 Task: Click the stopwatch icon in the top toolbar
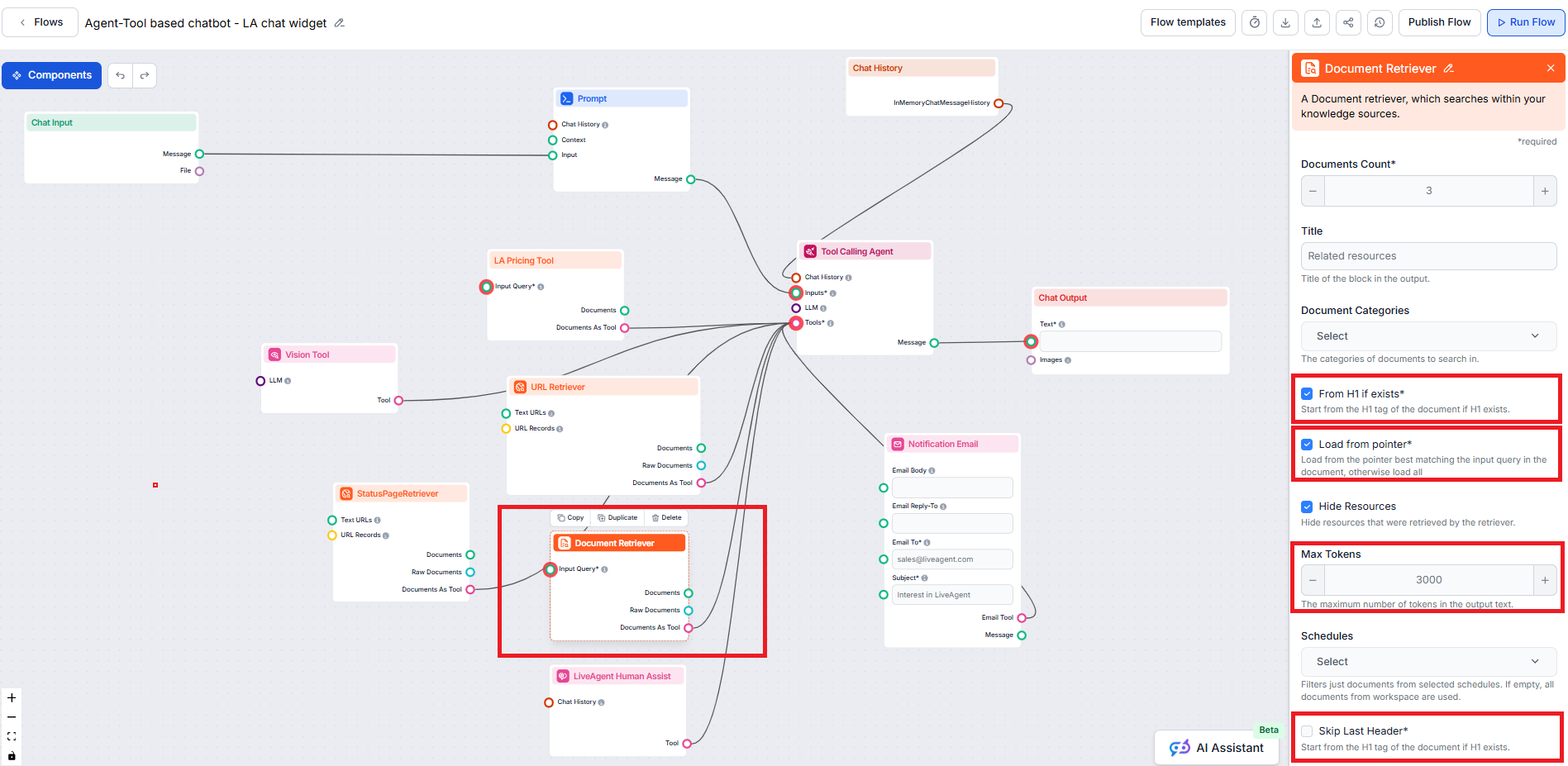[x=1255, y=22]
